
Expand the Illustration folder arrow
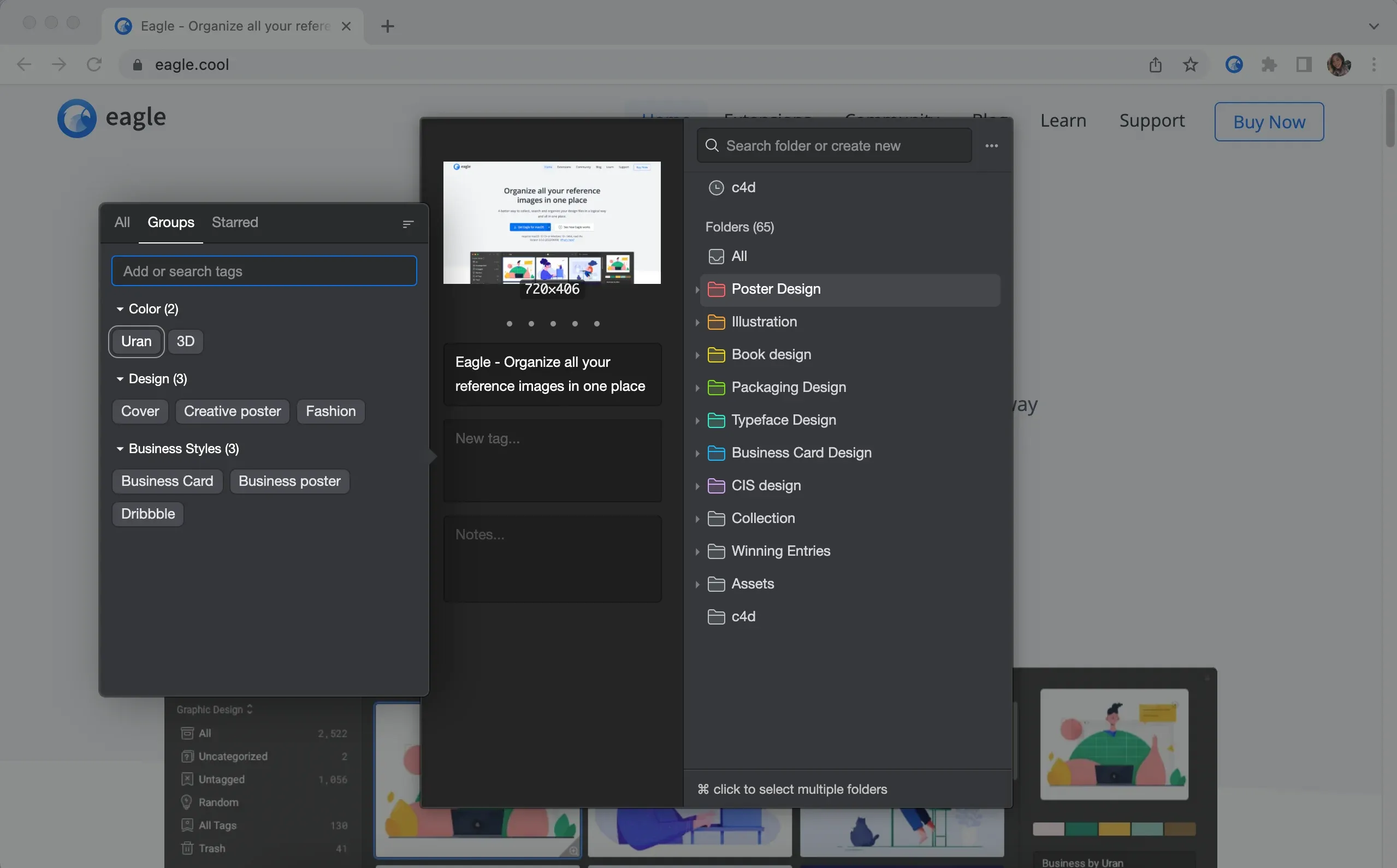pos(697,323)
